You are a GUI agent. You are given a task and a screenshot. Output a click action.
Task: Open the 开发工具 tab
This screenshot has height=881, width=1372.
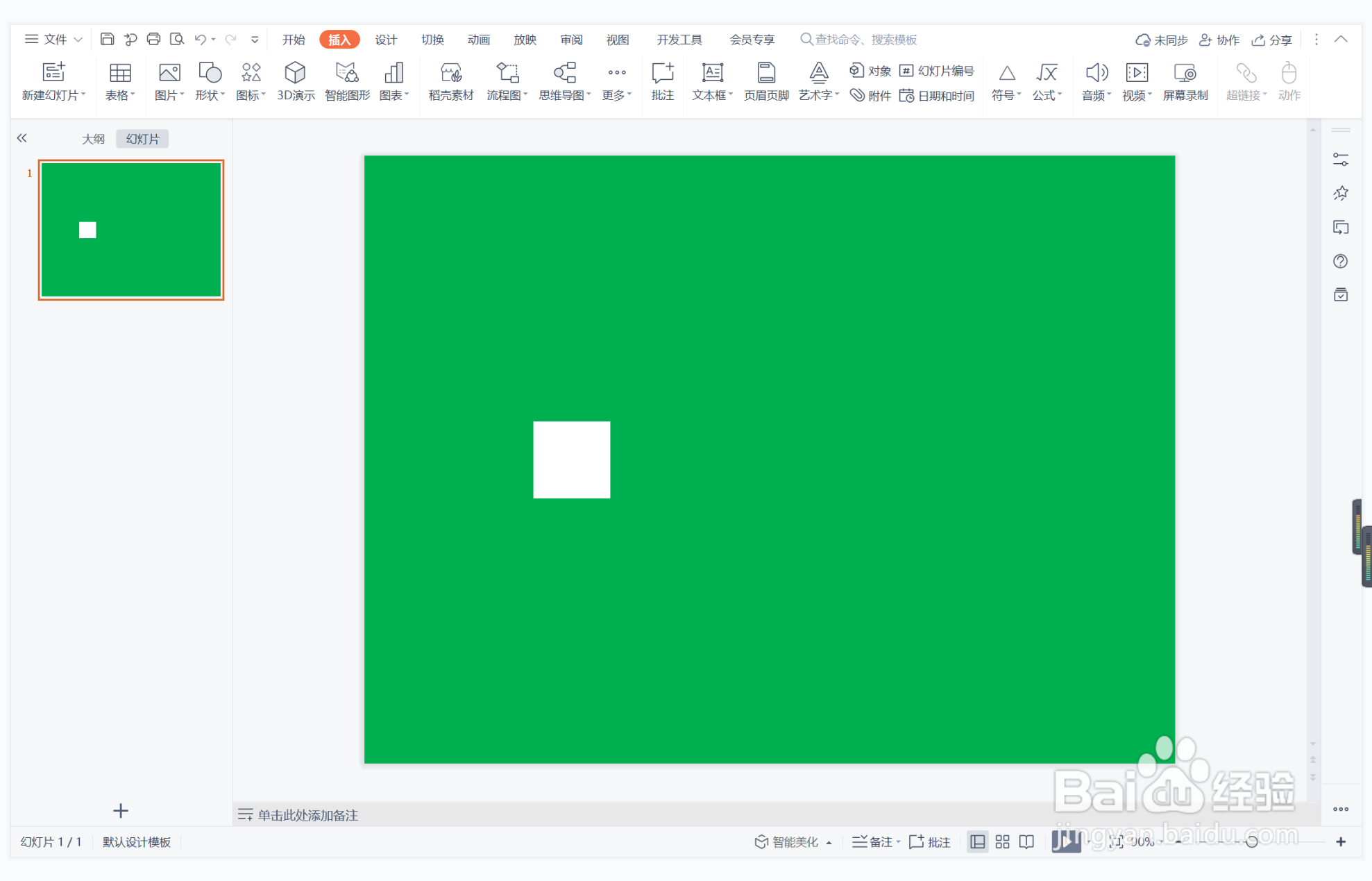click(679, 40)
